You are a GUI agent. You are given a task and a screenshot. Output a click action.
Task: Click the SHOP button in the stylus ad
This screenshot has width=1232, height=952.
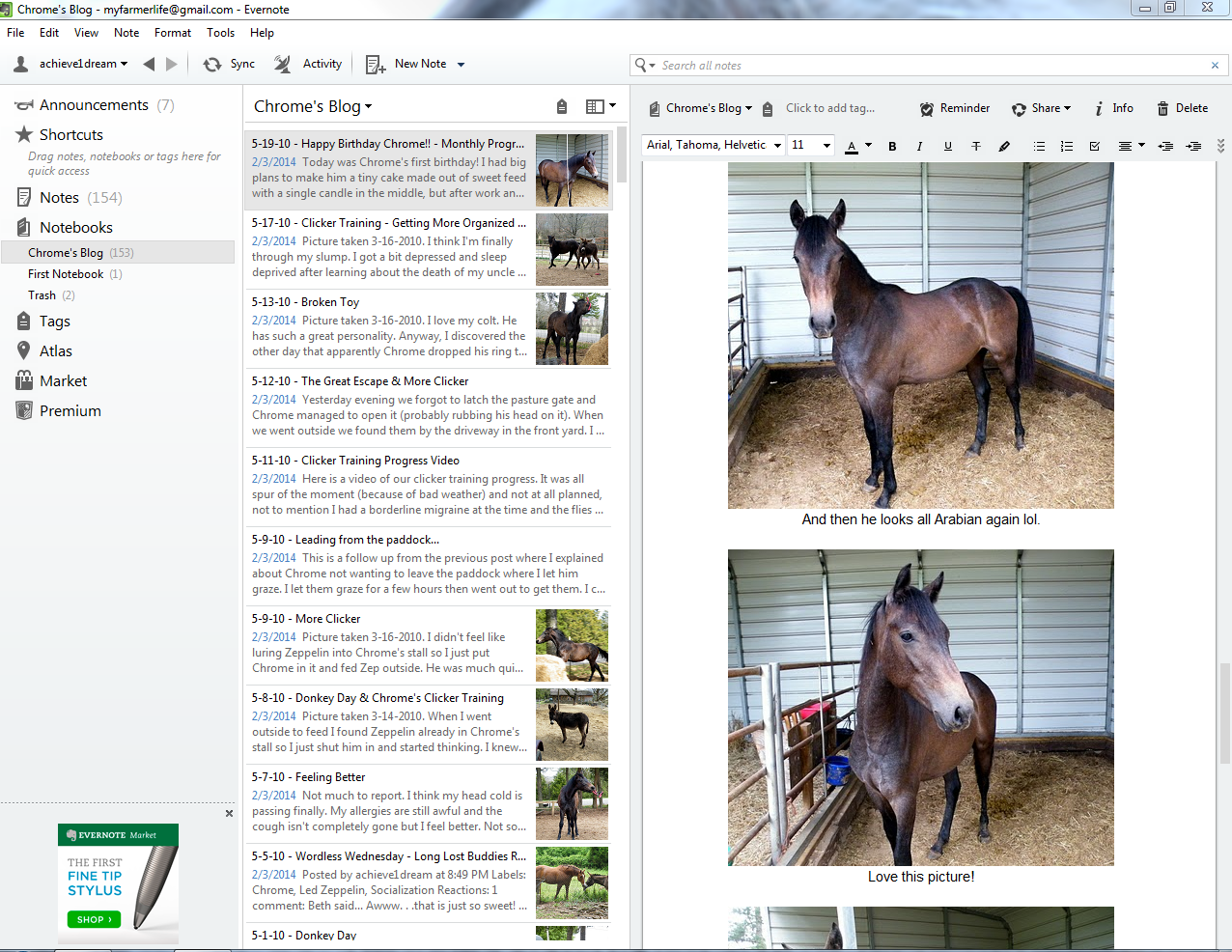tap(94, 919)
